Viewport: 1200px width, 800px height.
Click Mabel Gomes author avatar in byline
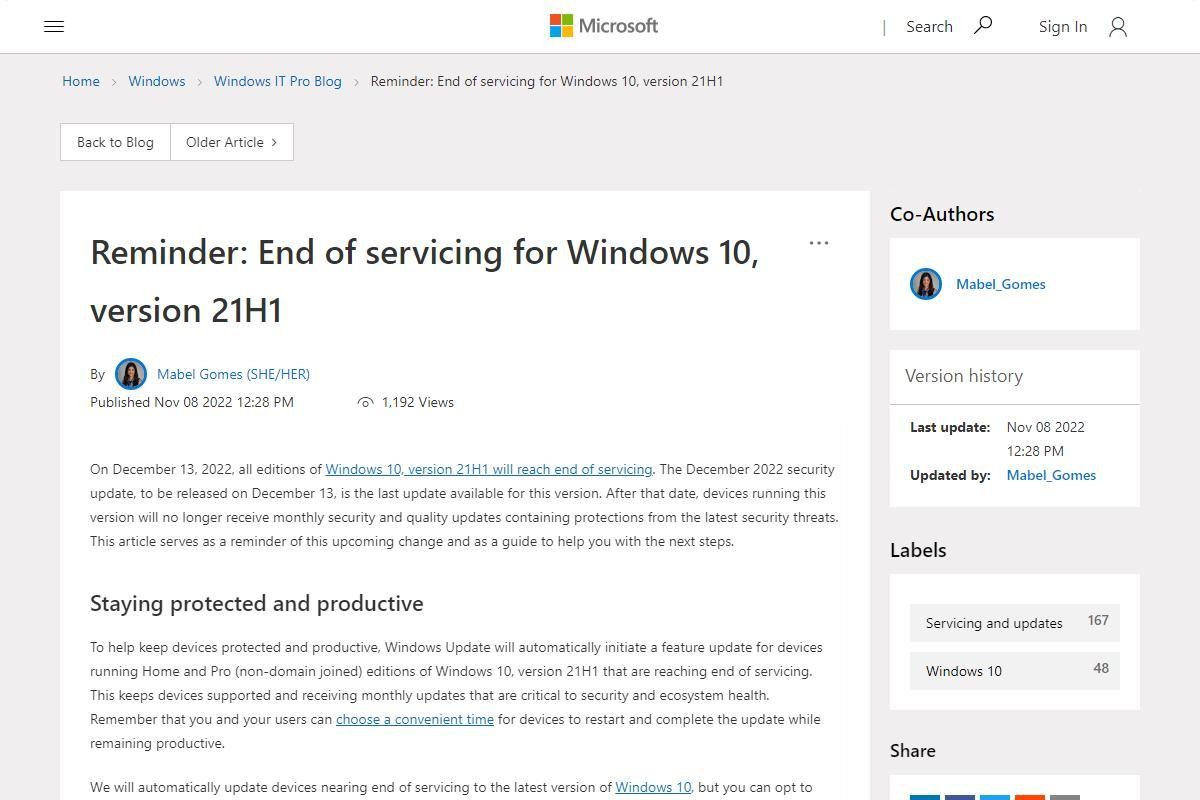(x=131, y=374)
